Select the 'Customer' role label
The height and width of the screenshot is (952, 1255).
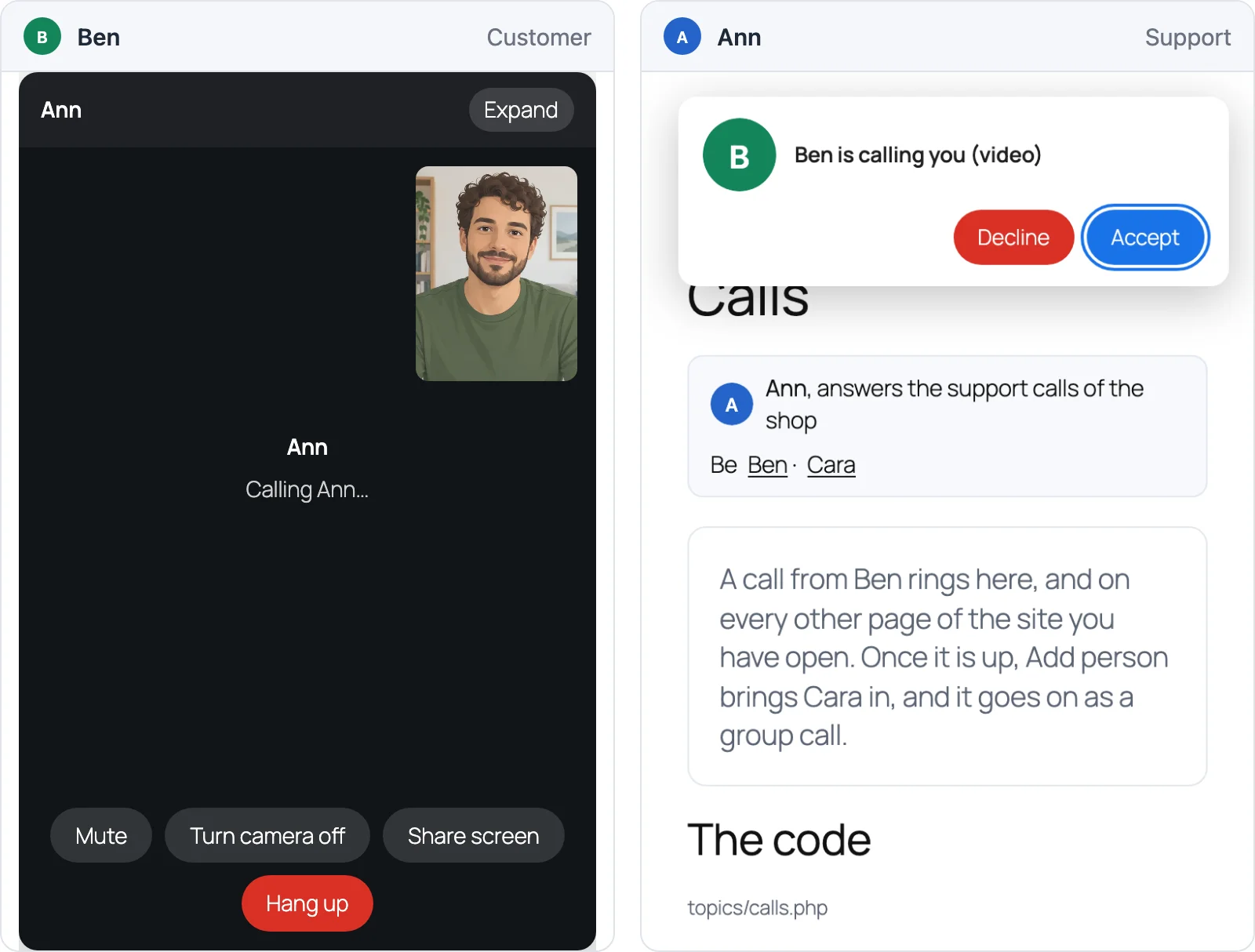point(539,38)
